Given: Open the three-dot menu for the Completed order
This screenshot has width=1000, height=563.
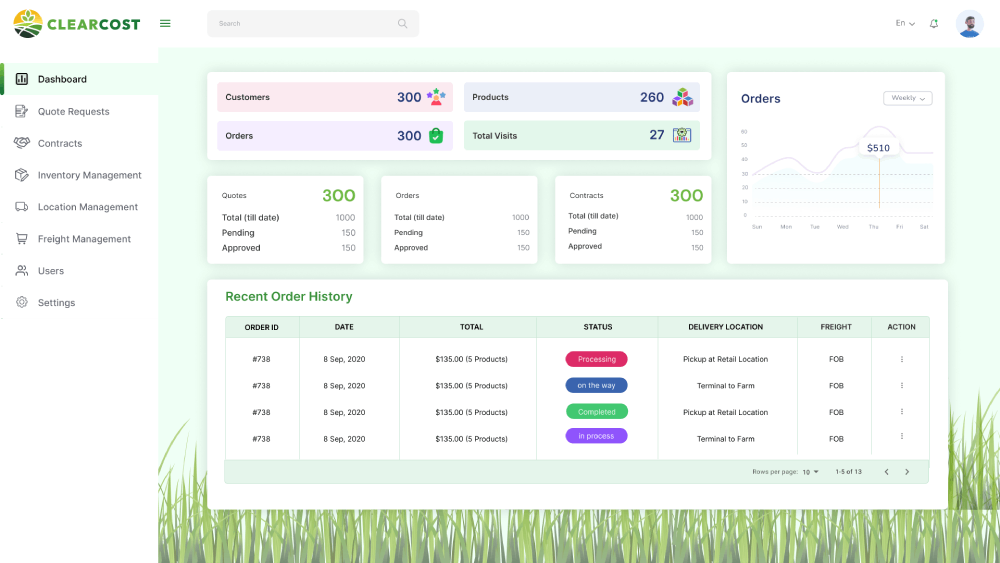Looking at the screenshot, I should (901, 412).
